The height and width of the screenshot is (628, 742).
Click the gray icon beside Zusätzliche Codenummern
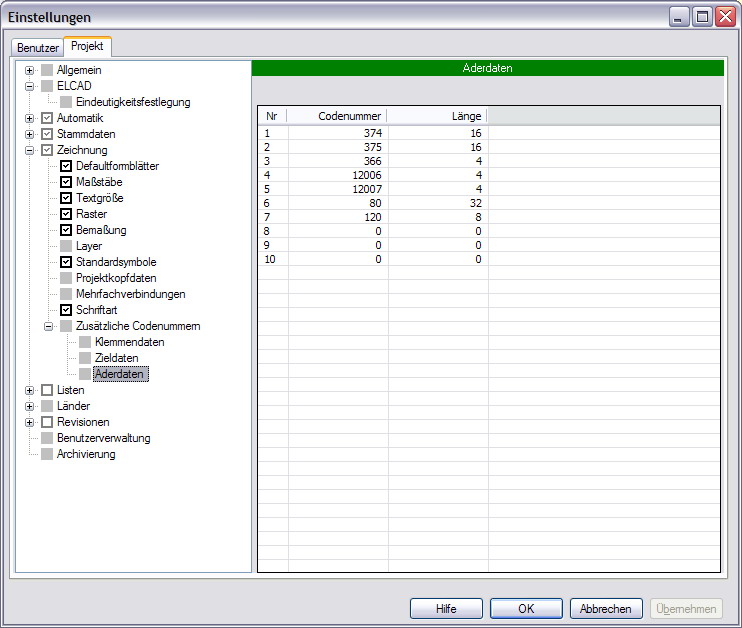pos(66,327)
